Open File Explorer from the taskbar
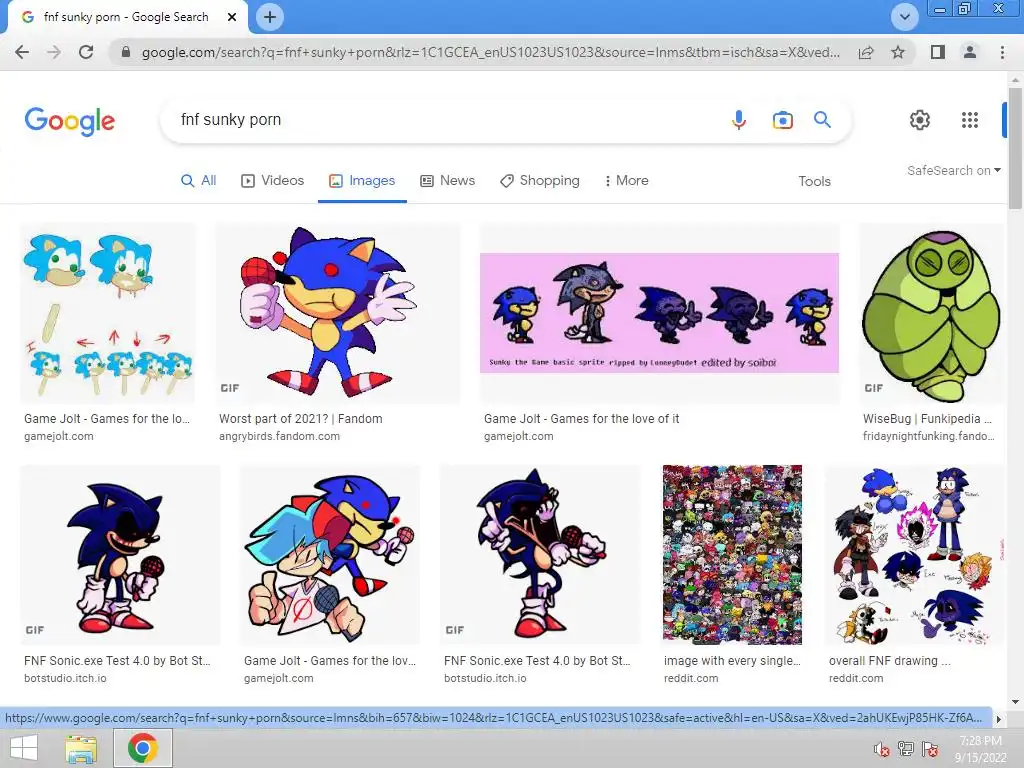This screenshot has width=1024, height=768. point(81,748)
